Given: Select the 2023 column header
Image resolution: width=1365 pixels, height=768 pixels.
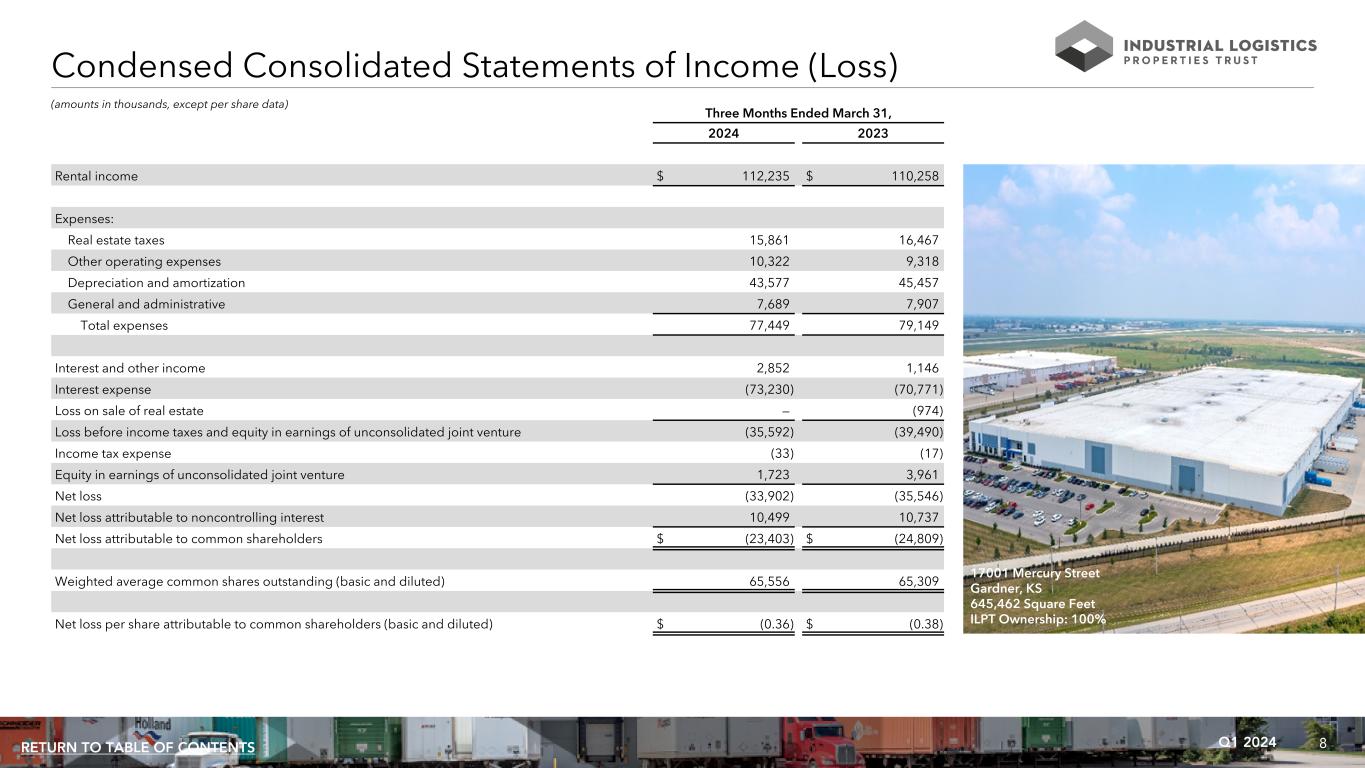Looking at the screenshot, I should pos(872,134).
